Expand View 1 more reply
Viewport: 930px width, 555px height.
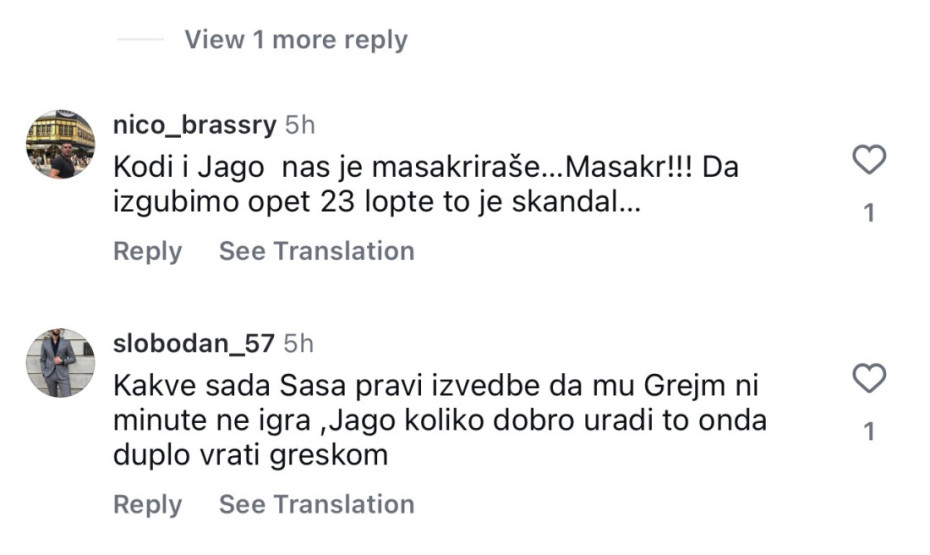click(296, 40)
